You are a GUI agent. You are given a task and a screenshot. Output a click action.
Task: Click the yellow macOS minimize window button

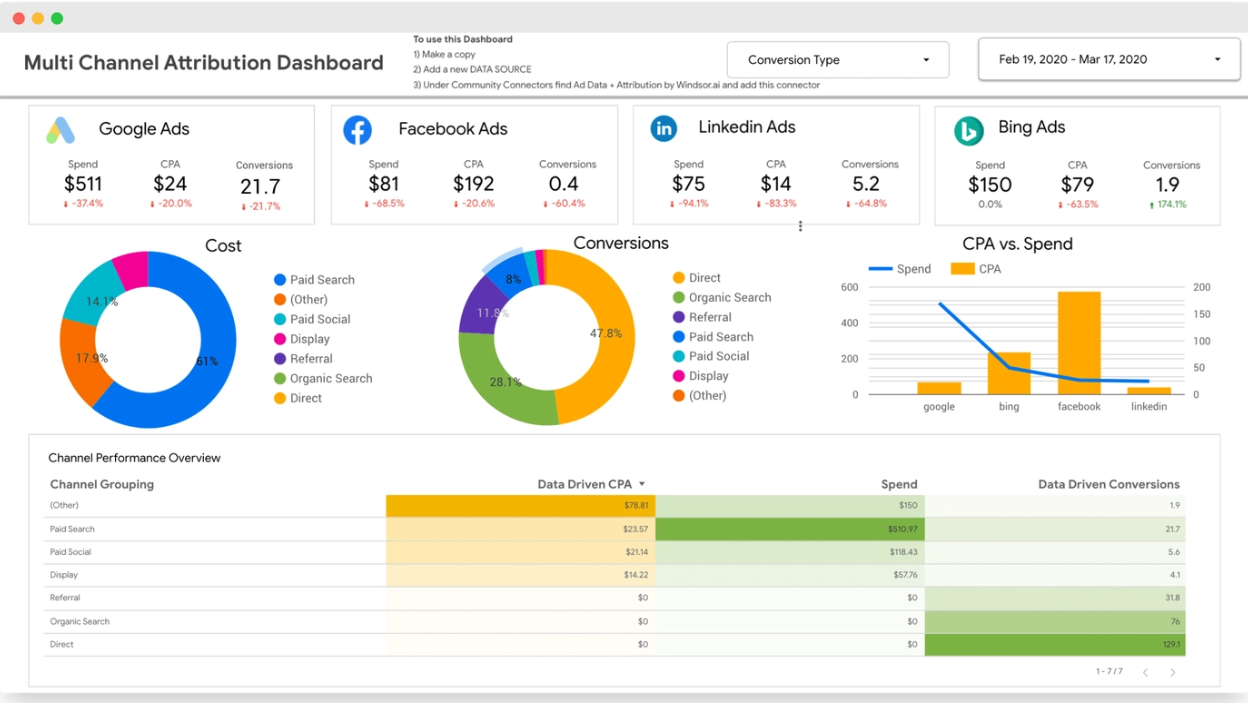(38, 18)
